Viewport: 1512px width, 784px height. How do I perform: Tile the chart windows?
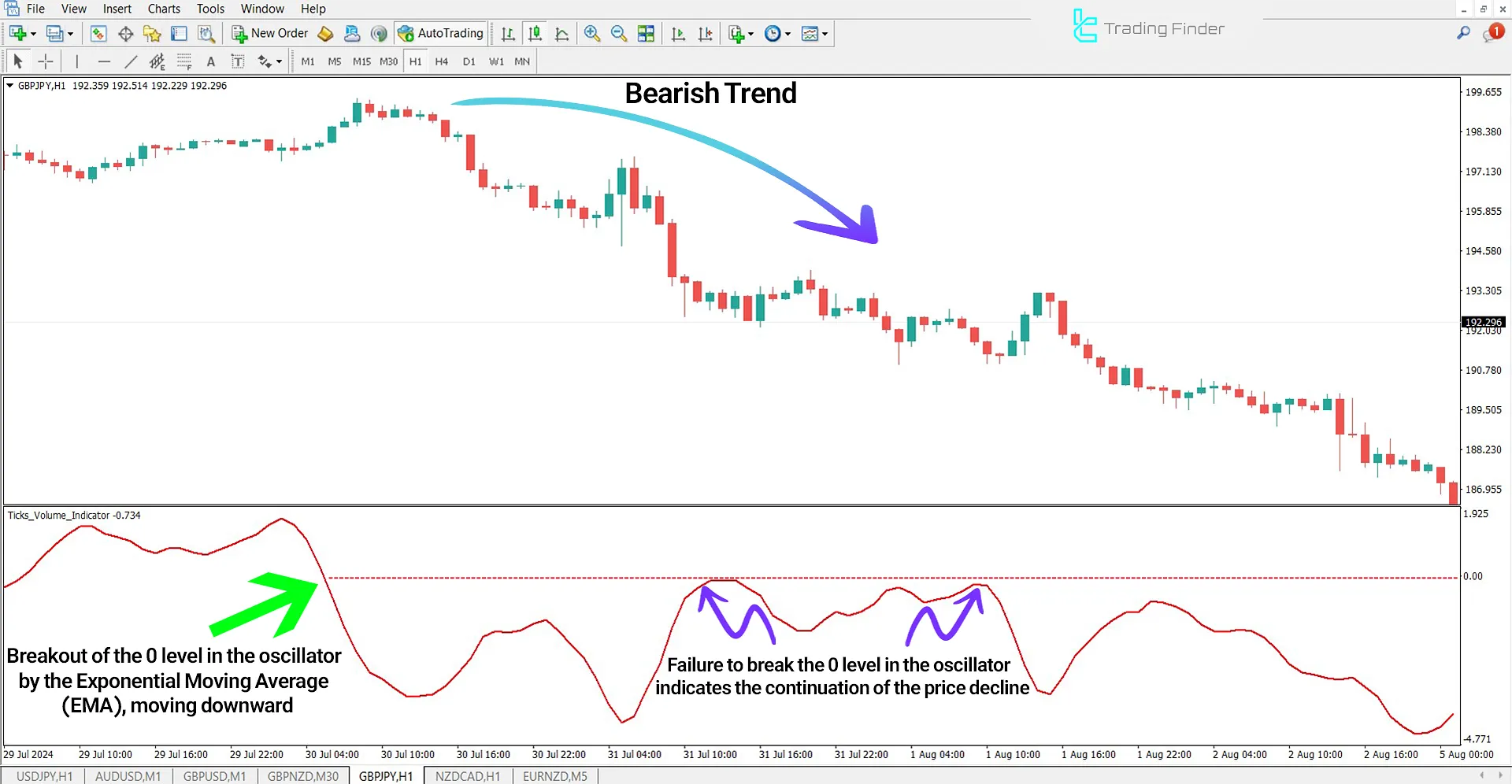tap(646, 33)
